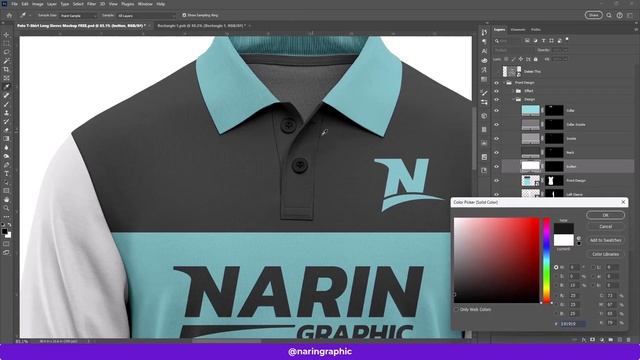This screenshot has width=640, height=360.
Task: Open the File menu
Action: pyautogui.click(x=14, y=4)
